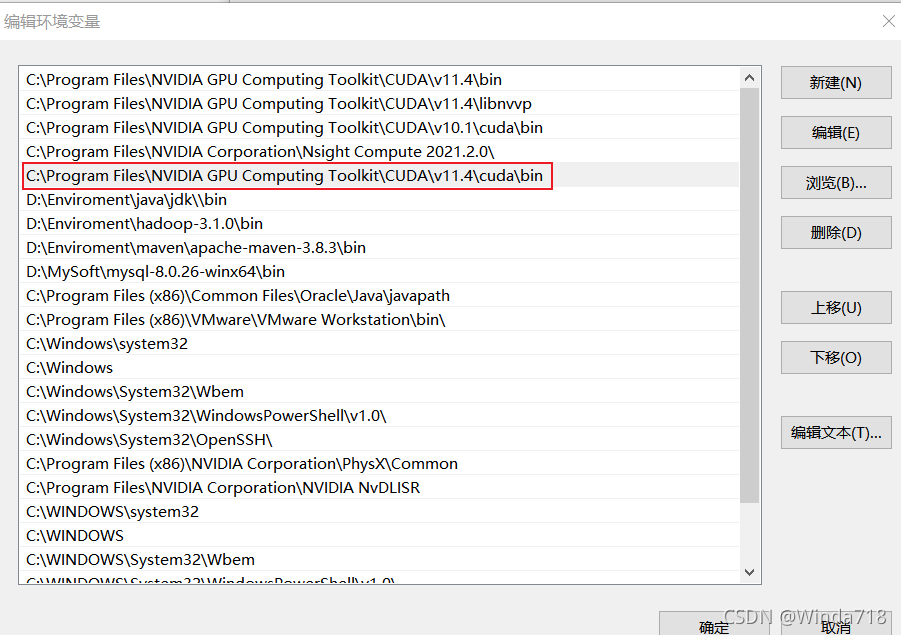
Task: Select the C:\Windows\System32\Wbem entry
Action: pyautogui.click(x=379, y=391)
